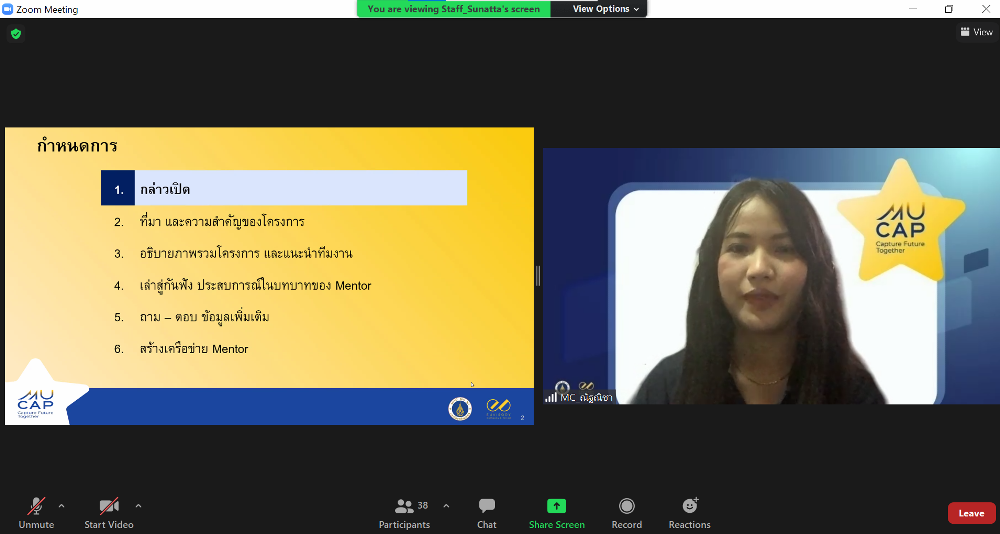Select the speaker's video thumbnail
The width and height of the screenshot is (1000, 534).
(x=770, y=276)
